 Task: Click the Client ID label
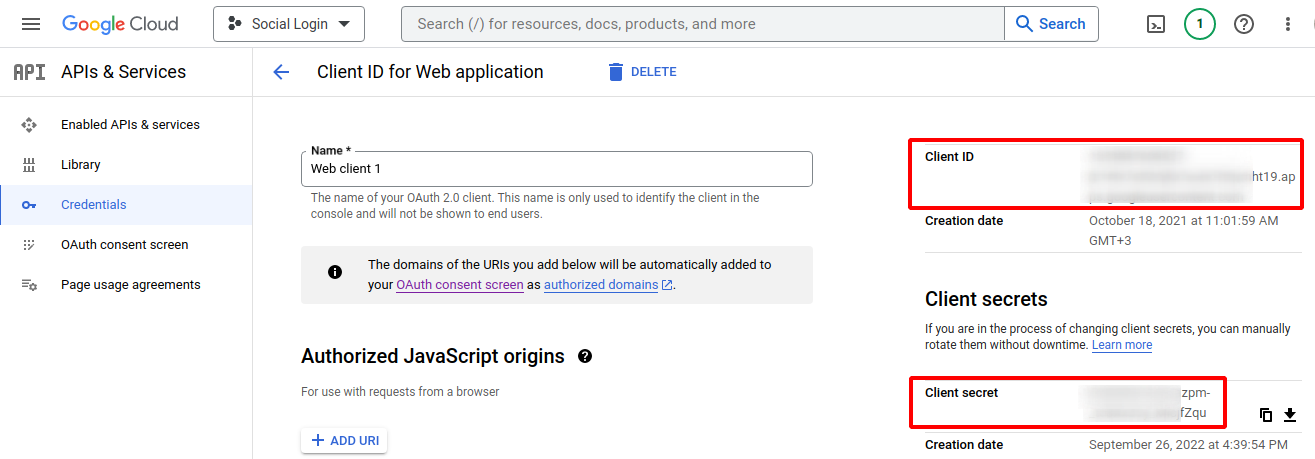point(949,157)
